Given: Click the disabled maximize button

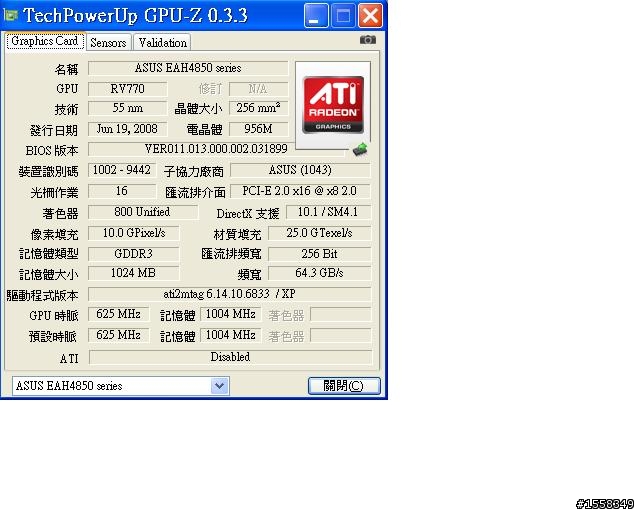Looking at the screenshot, I should (343, 16).
